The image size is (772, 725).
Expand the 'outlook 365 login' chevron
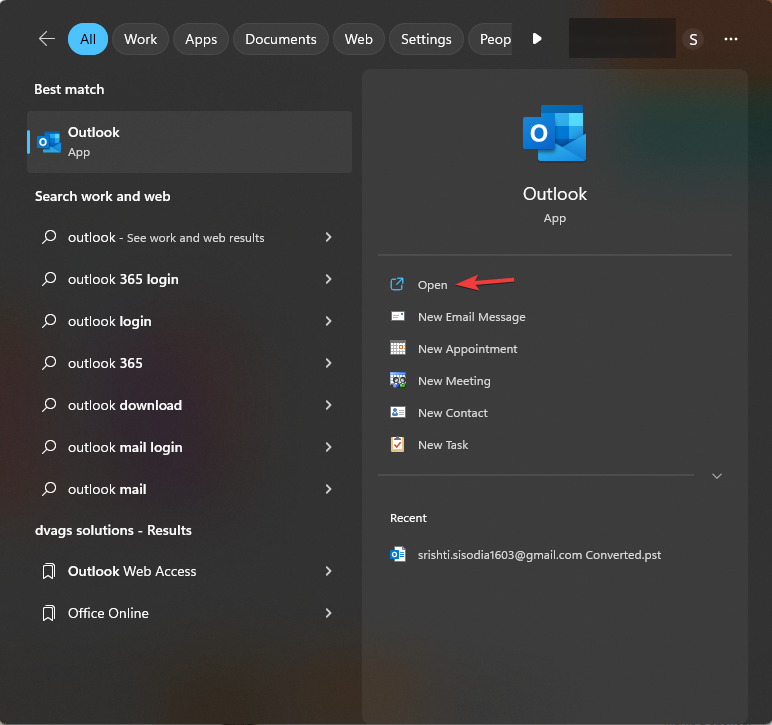pyautogui.click(x=328, y=279)
